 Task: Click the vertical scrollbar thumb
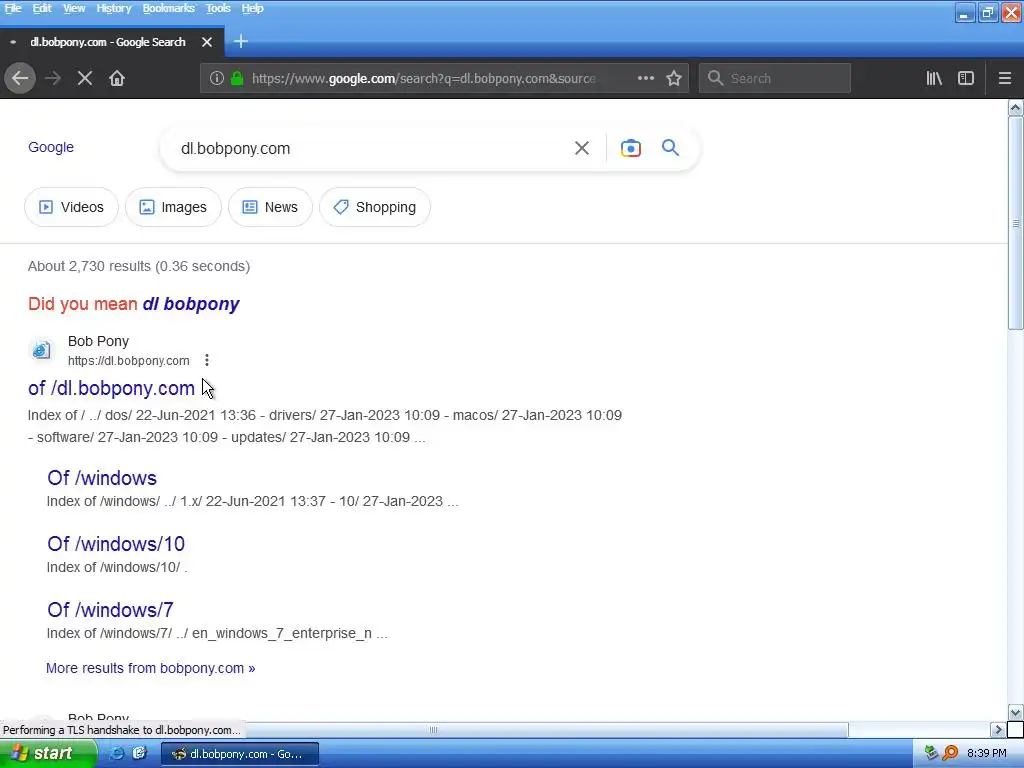click(1016, 223)
